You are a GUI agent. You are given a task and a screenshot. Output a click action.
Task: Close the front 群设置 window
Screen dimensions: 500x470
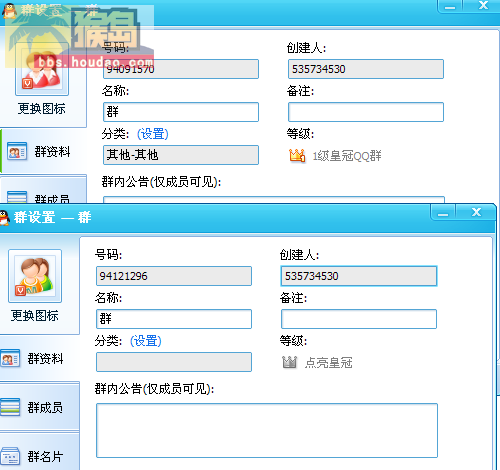point(476,212)
